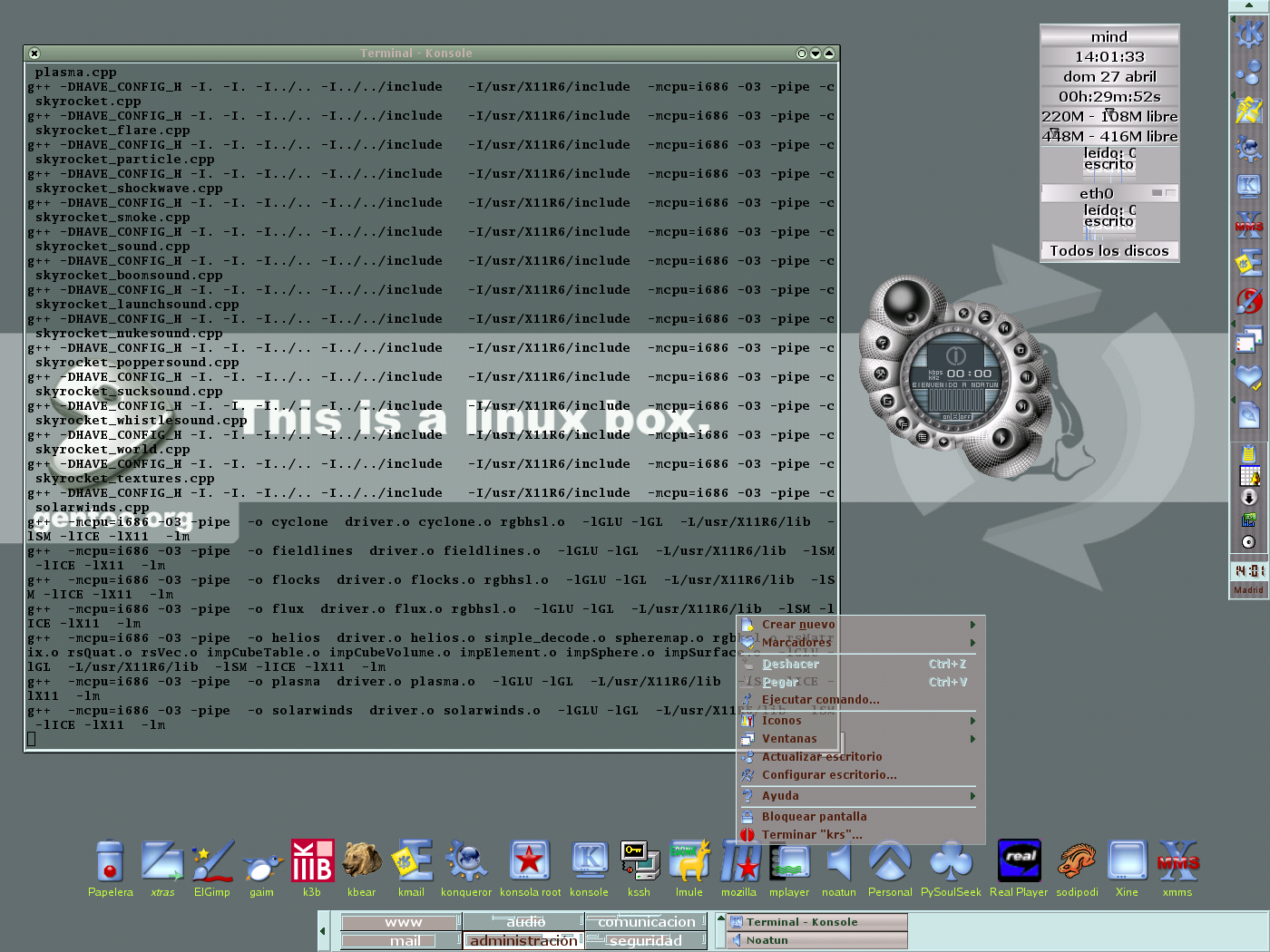Viewport: 1270px width, 952px height.
Task: Launch konsola root terminal
Action: [x=531, y=868]
